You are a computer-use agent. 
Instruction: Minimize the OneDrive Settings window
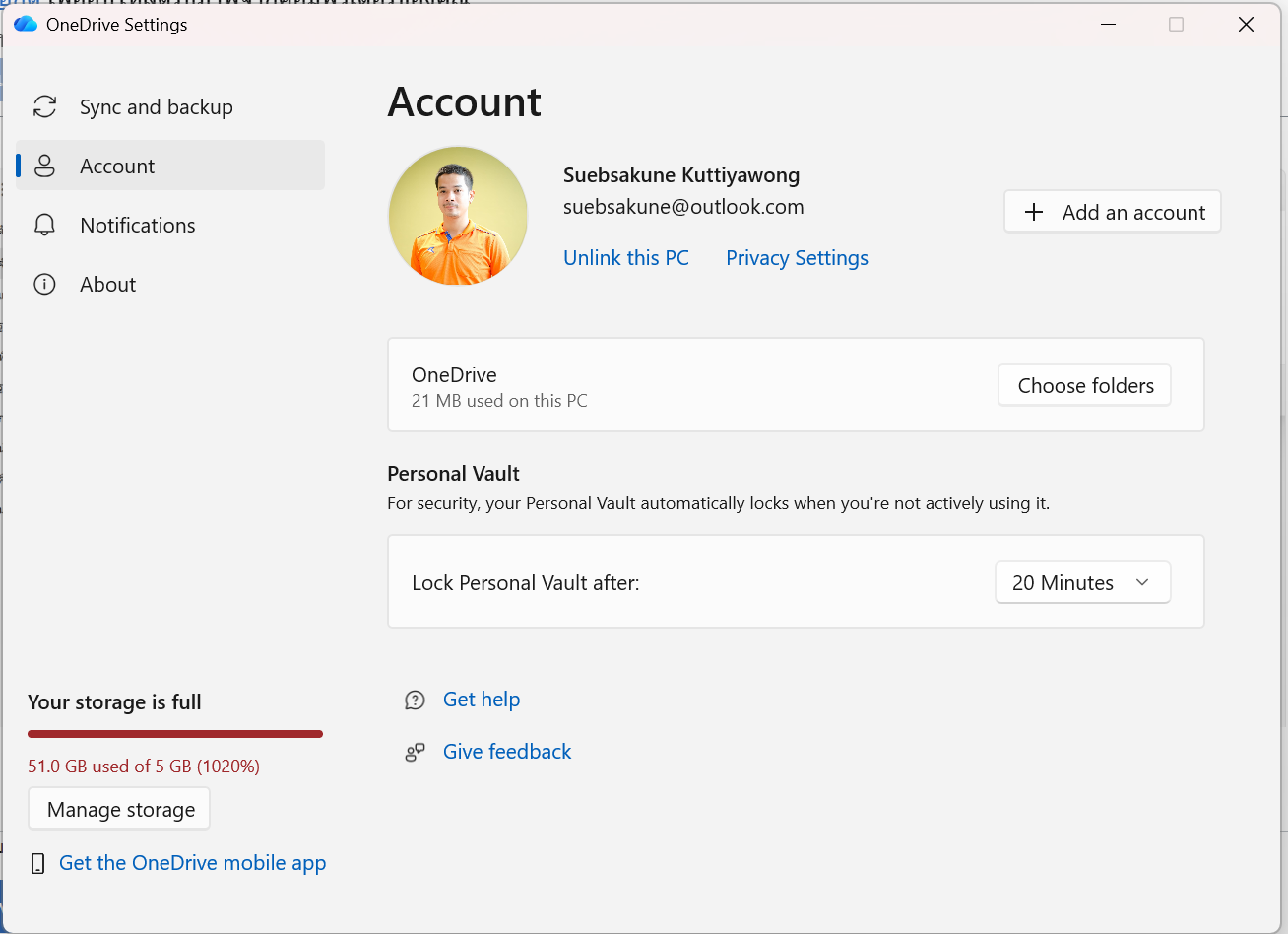coord(1108,25)
